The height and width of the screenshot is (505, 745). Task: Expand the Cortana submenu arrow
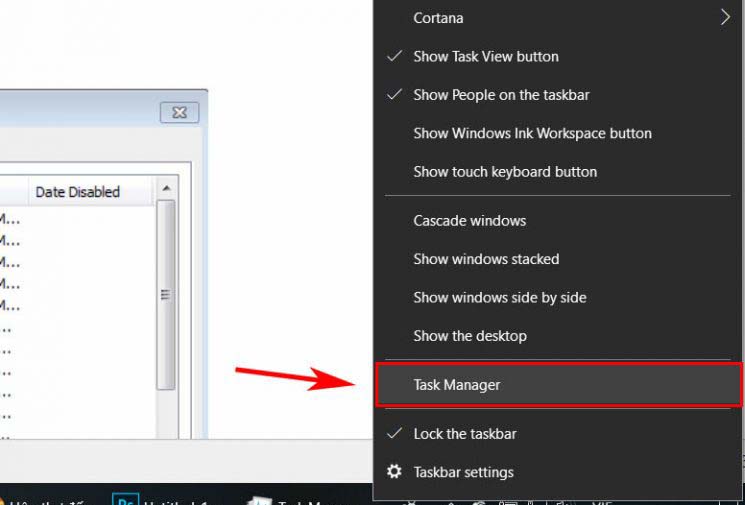pyautogui.click(x=725, y=18)
